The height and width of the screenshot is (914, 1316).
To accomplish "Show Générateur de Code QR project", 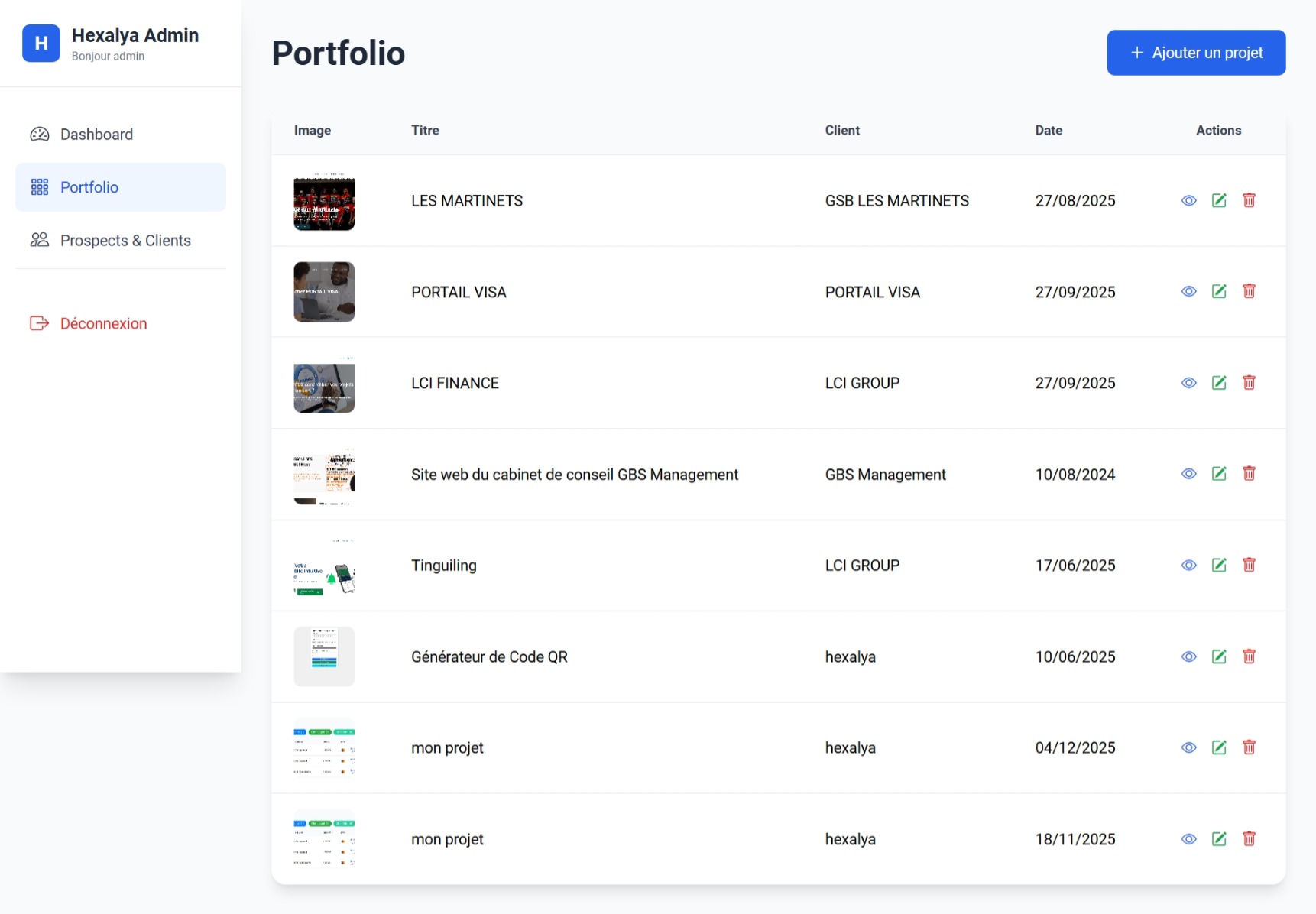I will (1188, 656).
